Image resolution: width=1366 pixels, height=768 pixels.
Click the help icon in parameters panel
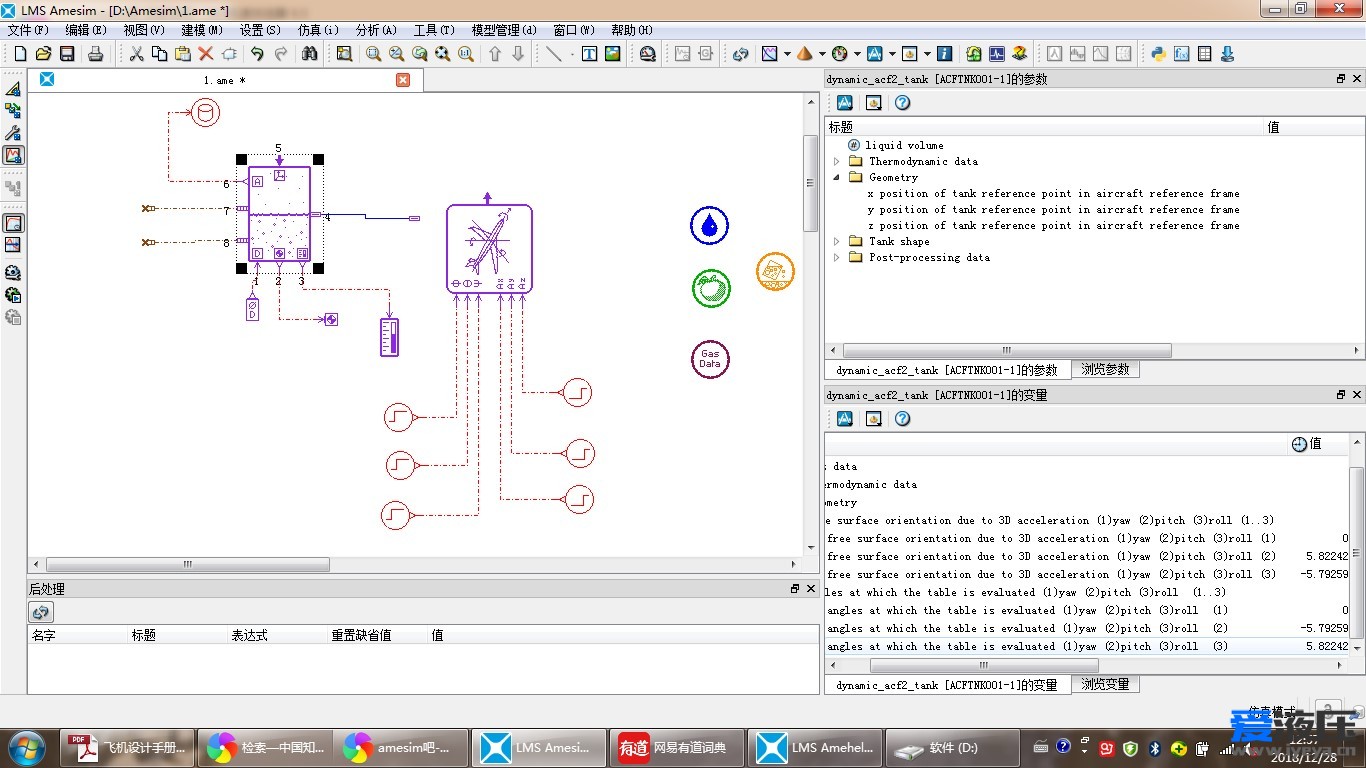pyautogui.click(x=902, y=102)
